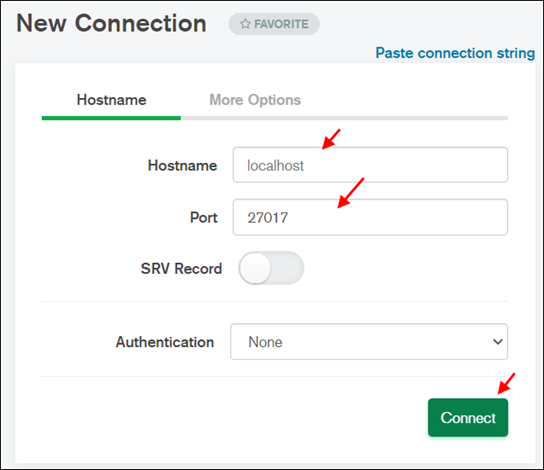Open the Authentication dropdown
This screenshot has width=544, height=470.
point(369,342)
